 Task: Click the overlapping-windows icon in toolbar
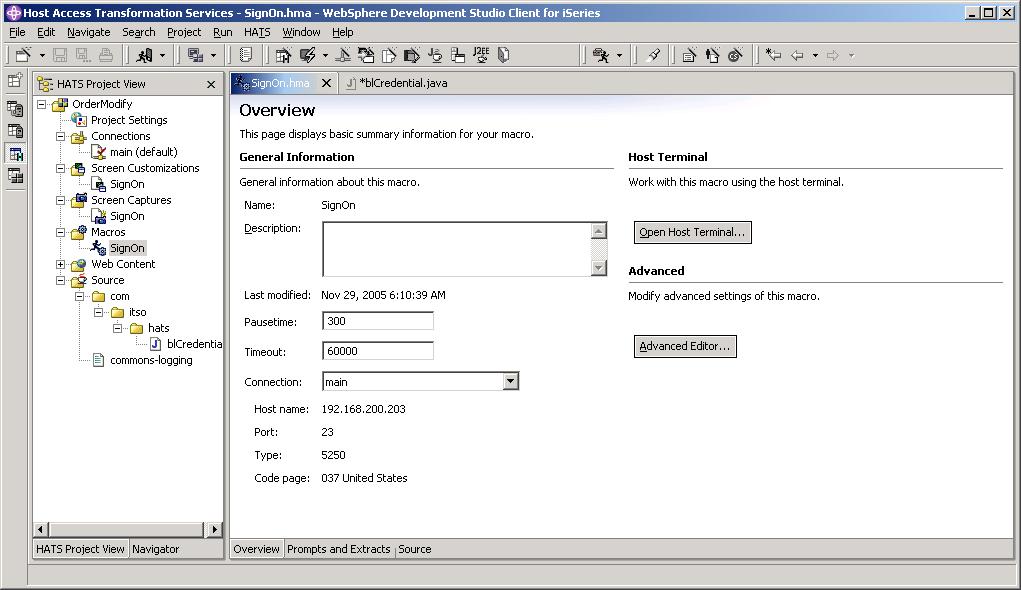pyautogui.click(x=195, y=55)
